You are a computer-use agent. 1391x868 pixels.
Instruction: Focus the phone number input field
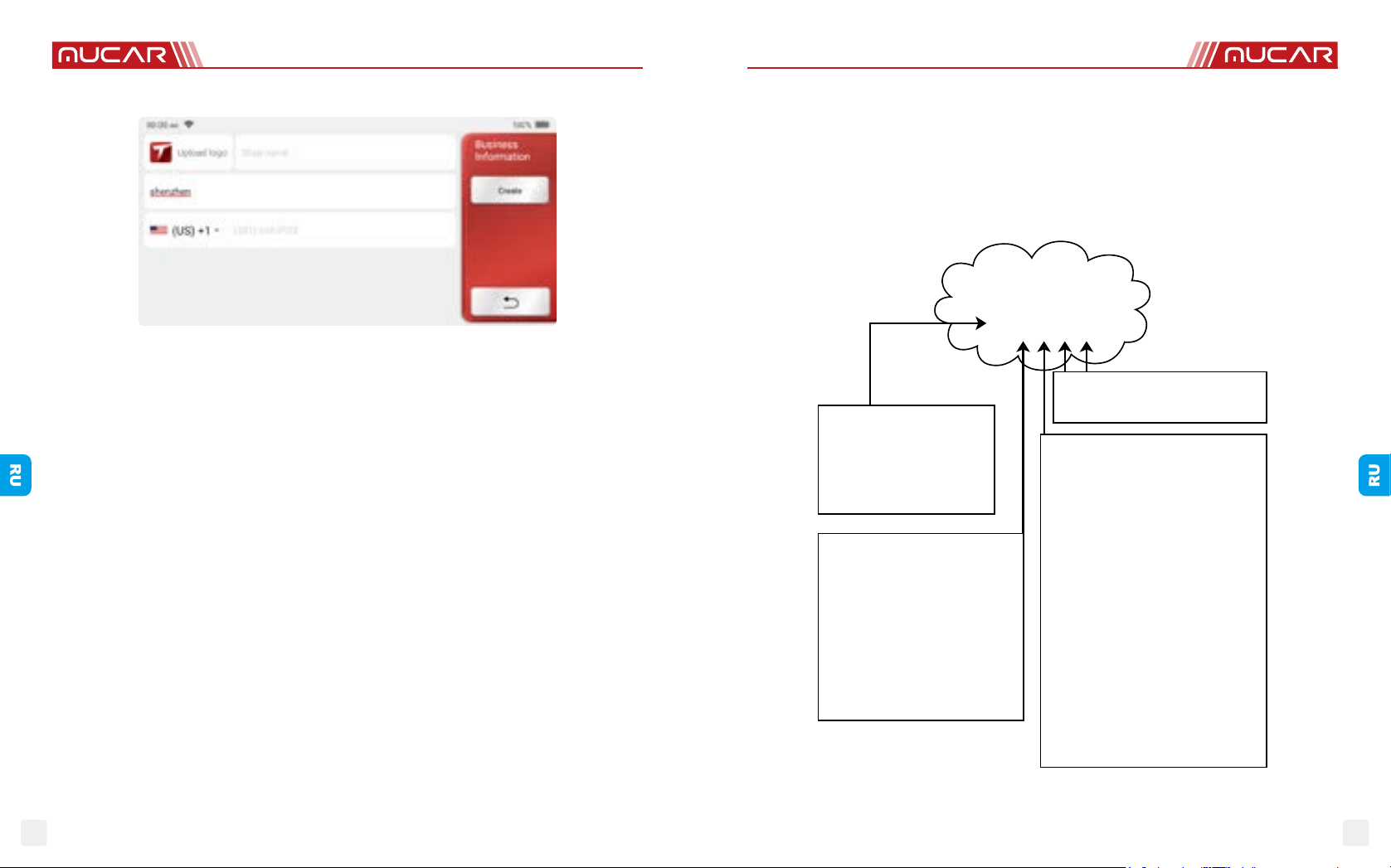[340, 230]
